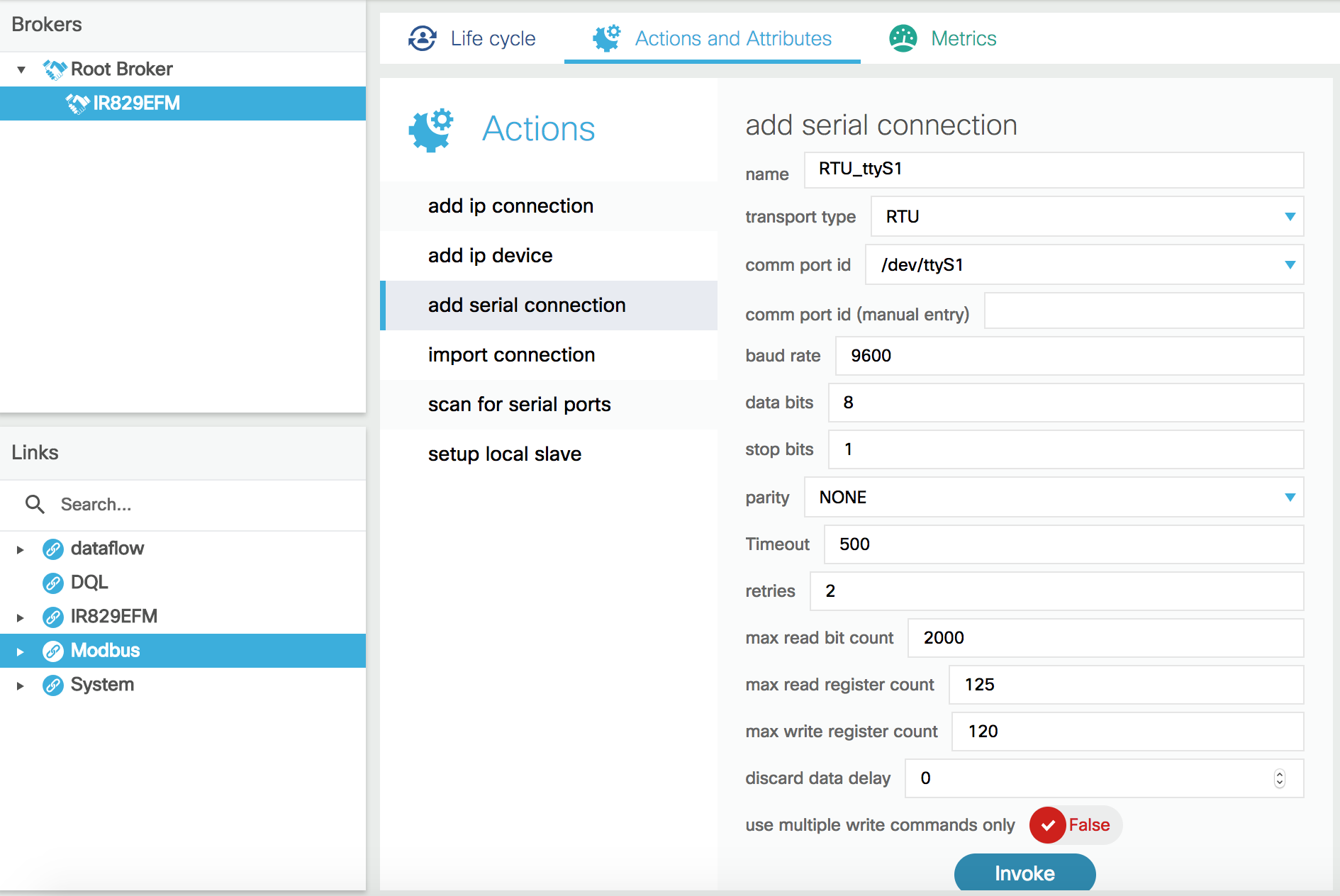Open the transport type dropdown
The image size is (1340, 896).
coord(1290,217)
